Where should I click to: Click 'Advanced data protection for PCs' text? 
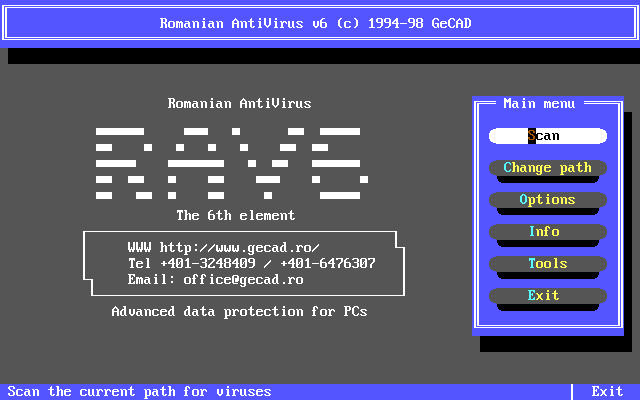239,312
